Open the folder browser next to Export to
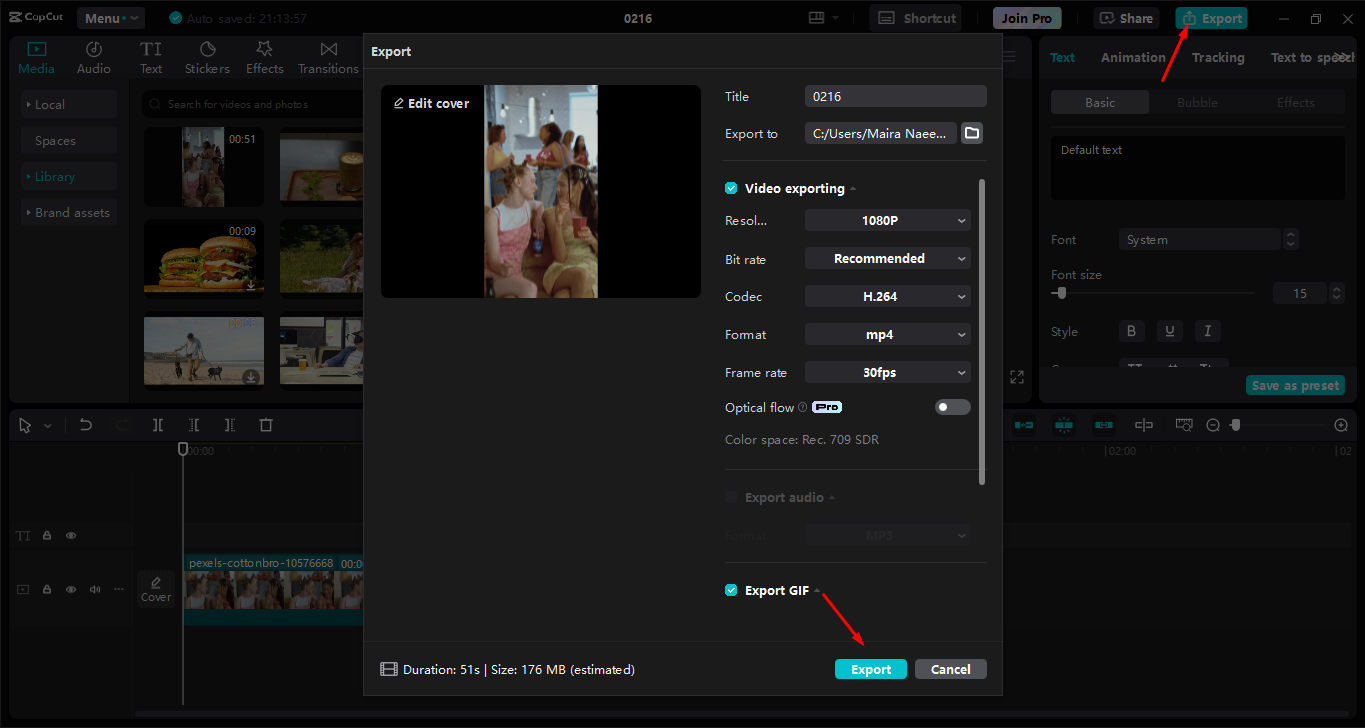1365x728 pixels. 971,132
